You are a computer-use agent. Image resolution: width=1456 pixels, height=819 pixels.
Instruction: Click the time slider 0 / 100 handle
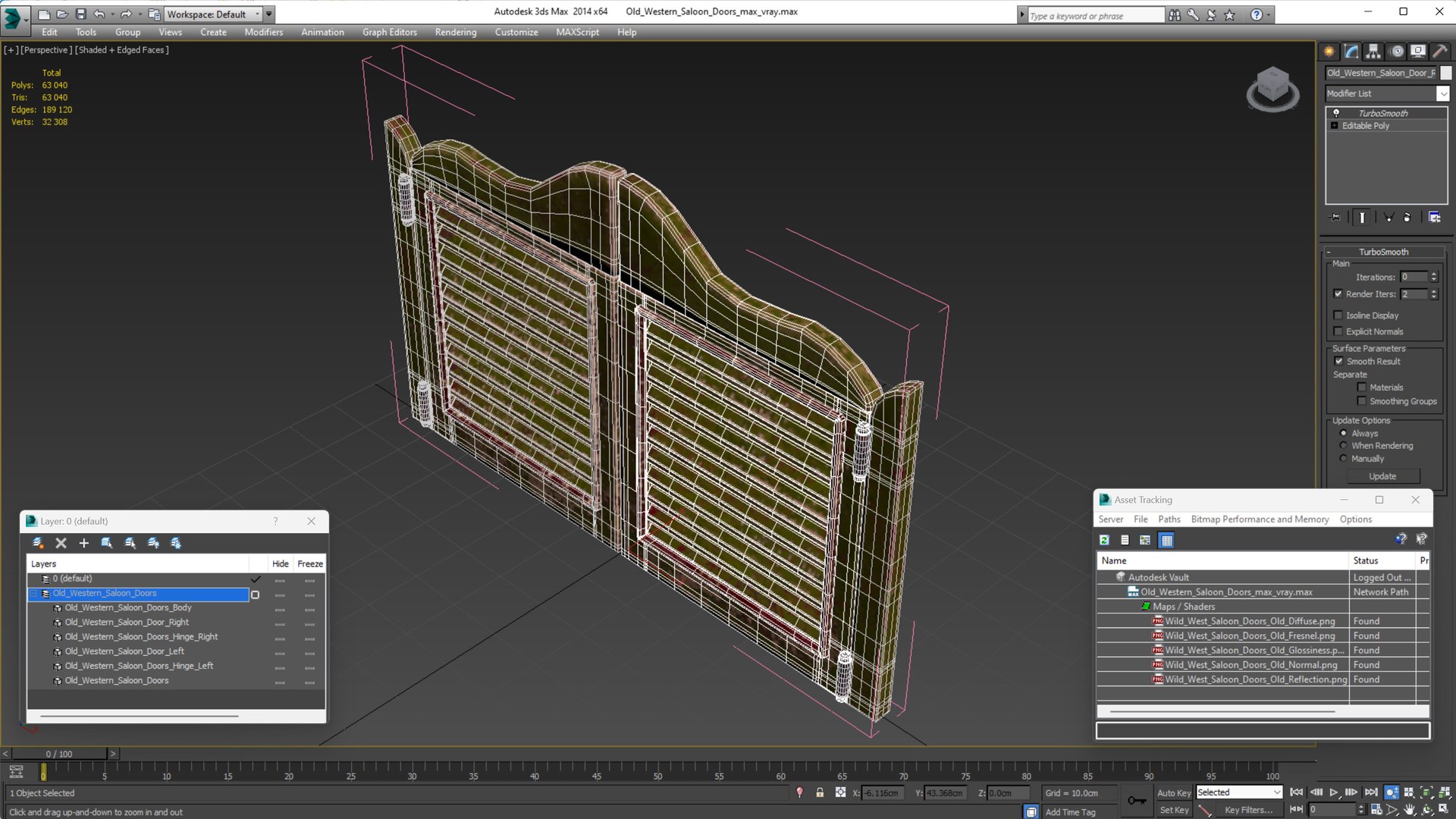point(59,754)
